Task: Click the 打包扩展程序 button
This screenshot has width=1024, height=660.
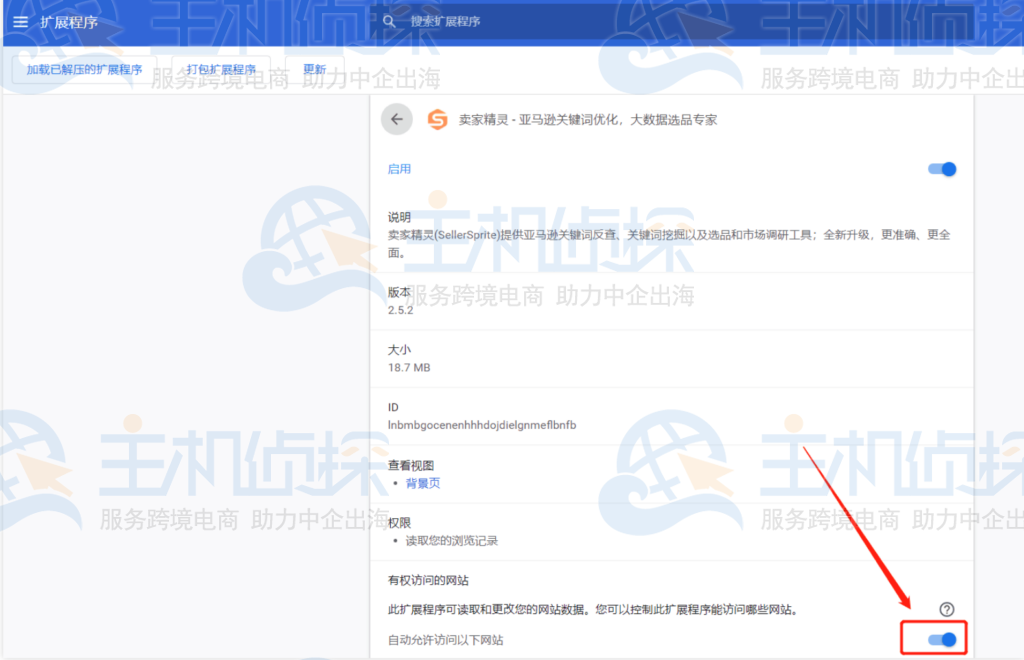Action: point(222,68)
